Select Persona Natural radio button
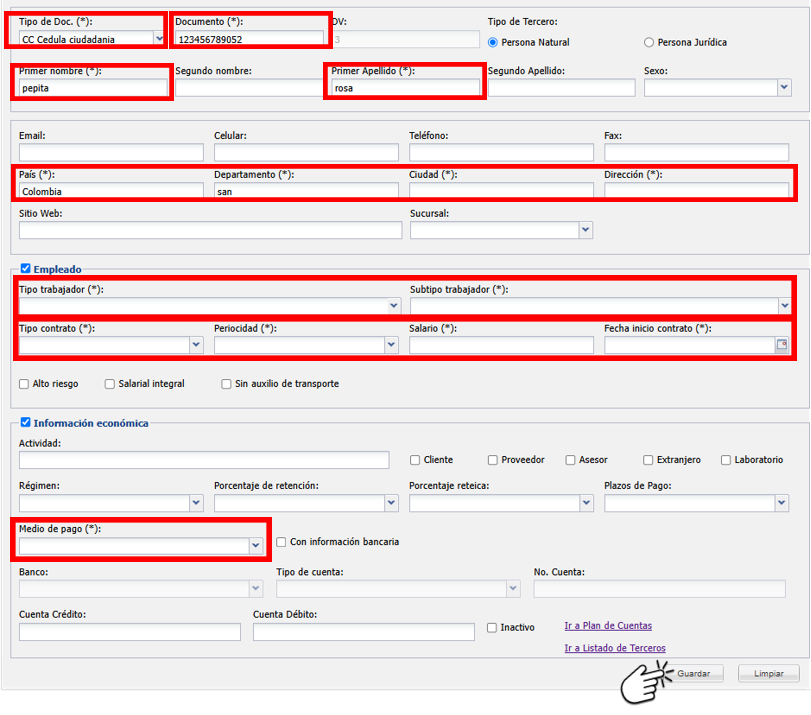 coord(493,42)
